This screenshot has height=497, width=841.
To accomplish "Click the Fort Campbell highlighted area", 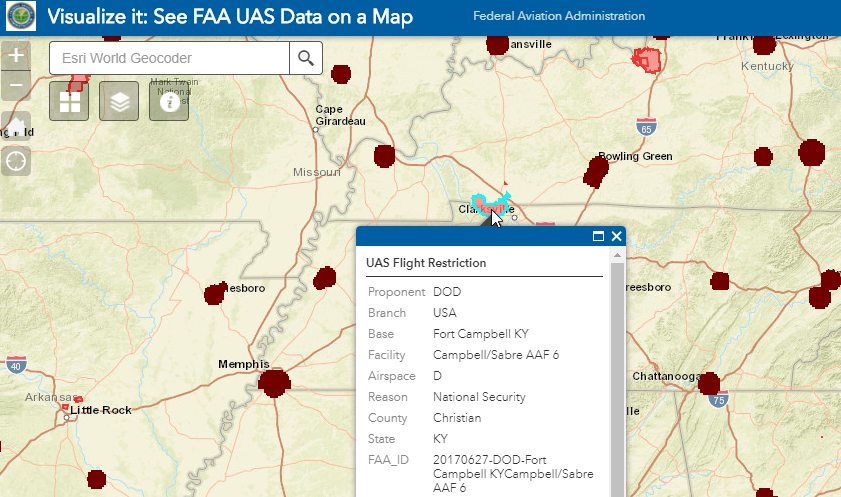I will [488, 205].
